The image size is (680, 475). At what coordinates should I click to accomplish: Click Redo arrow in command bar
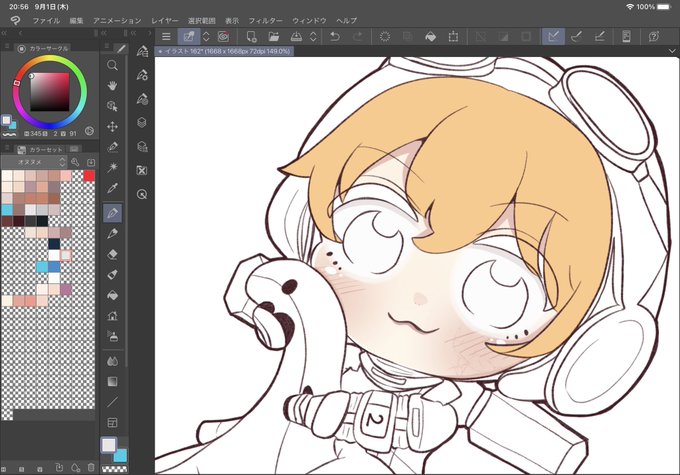point(357,36)
